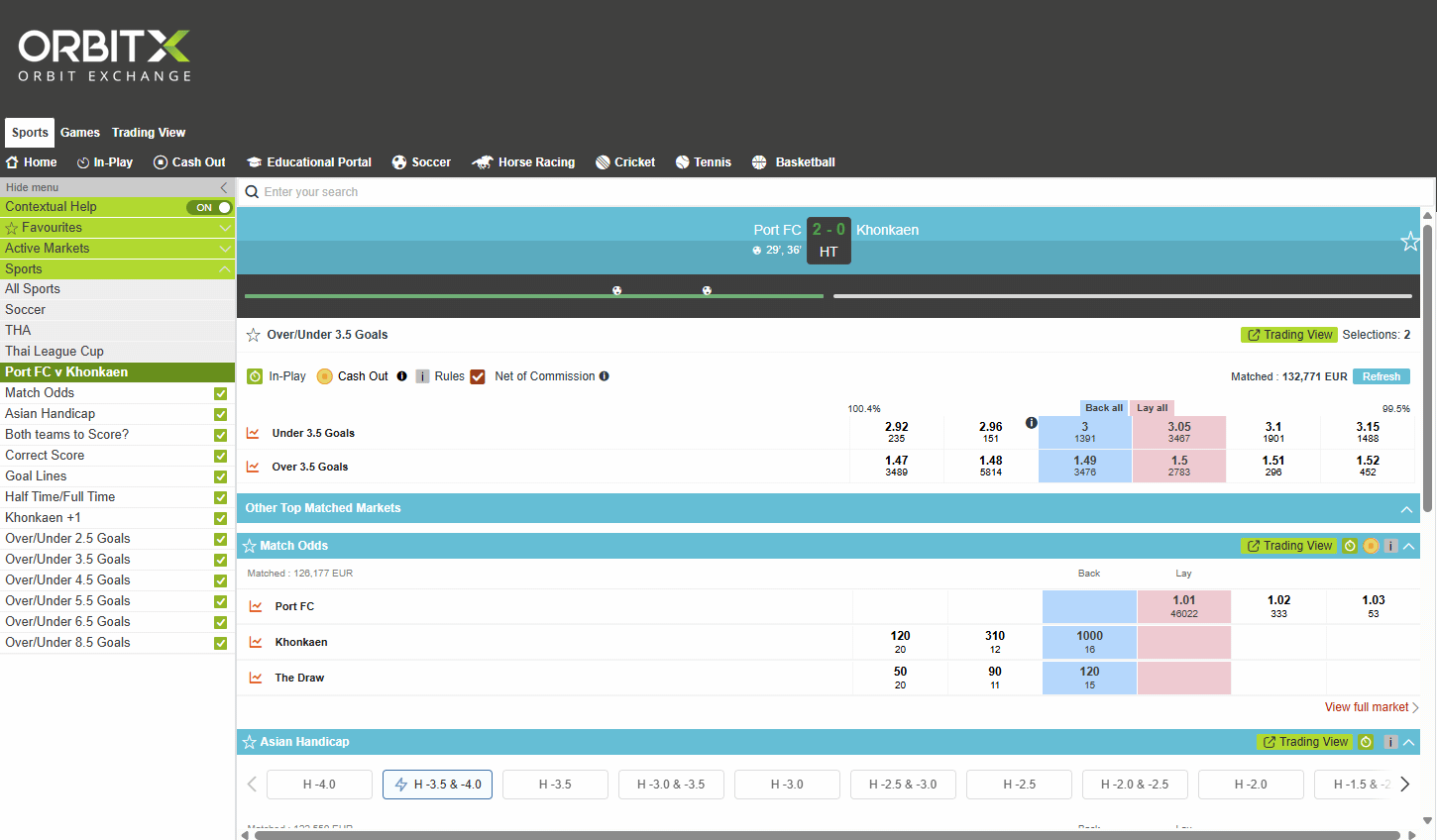The image size is (1437, 840).
Task: Collapse the Match Odds panel
Action: click(1409, 546)
